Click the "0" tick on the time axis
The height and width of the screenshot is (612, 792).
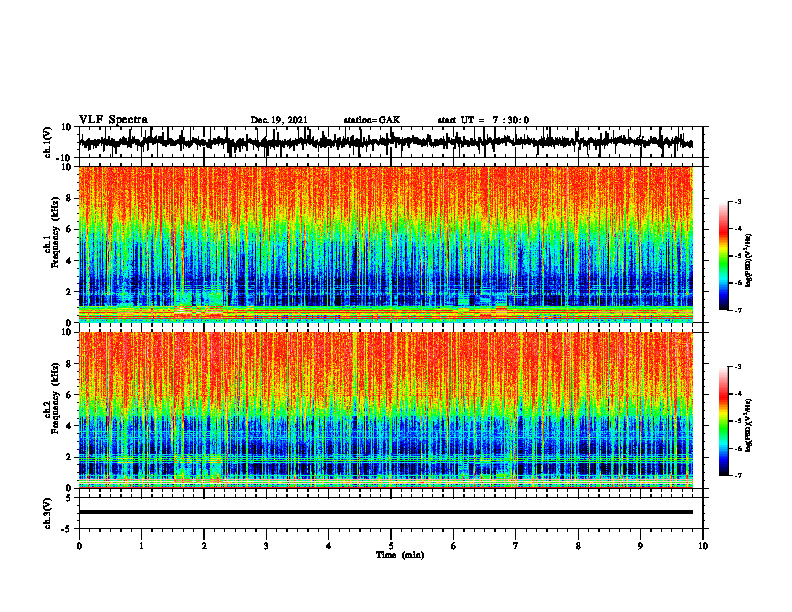79,546
